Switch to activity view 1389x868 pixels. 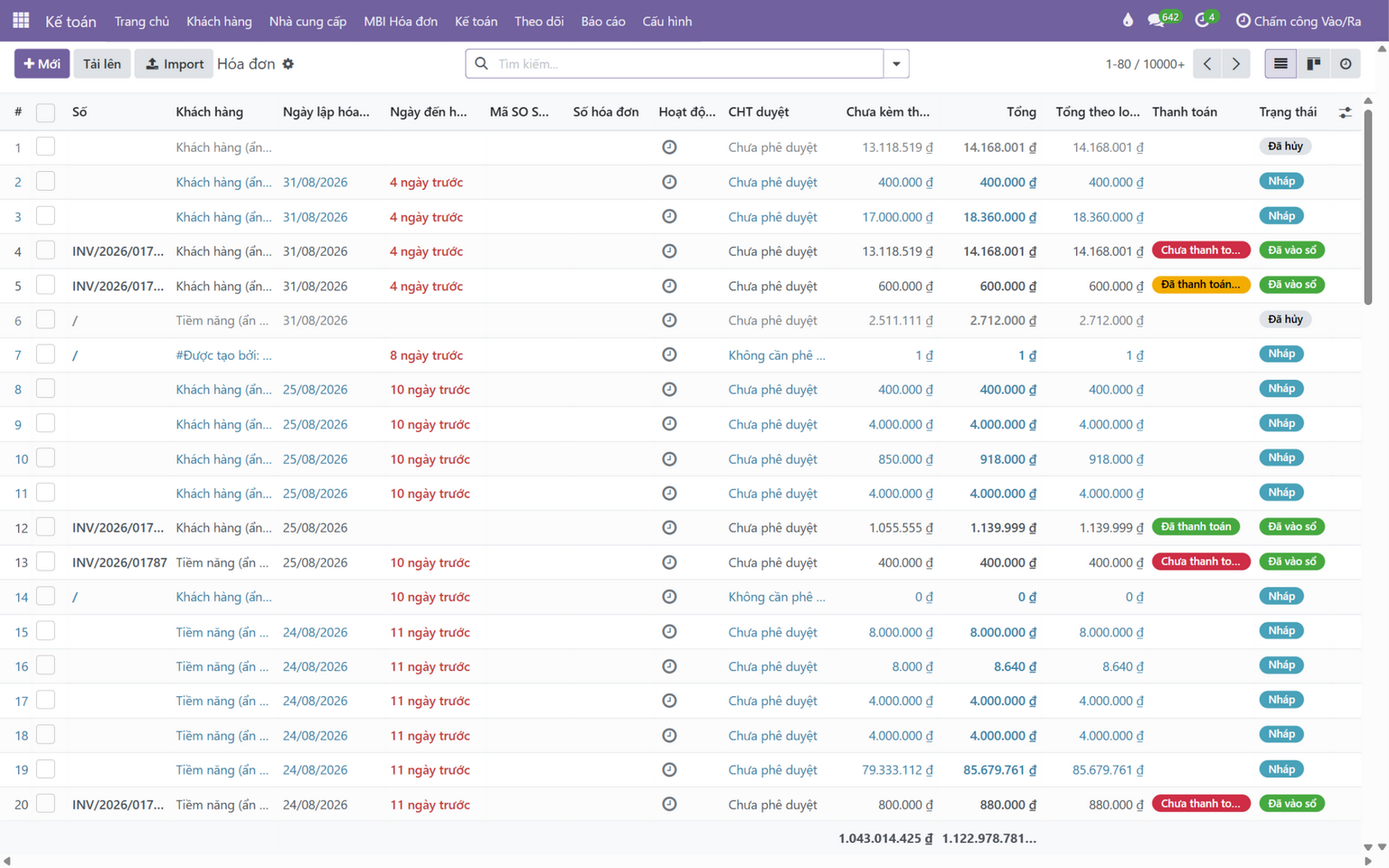coord(1346,64)
